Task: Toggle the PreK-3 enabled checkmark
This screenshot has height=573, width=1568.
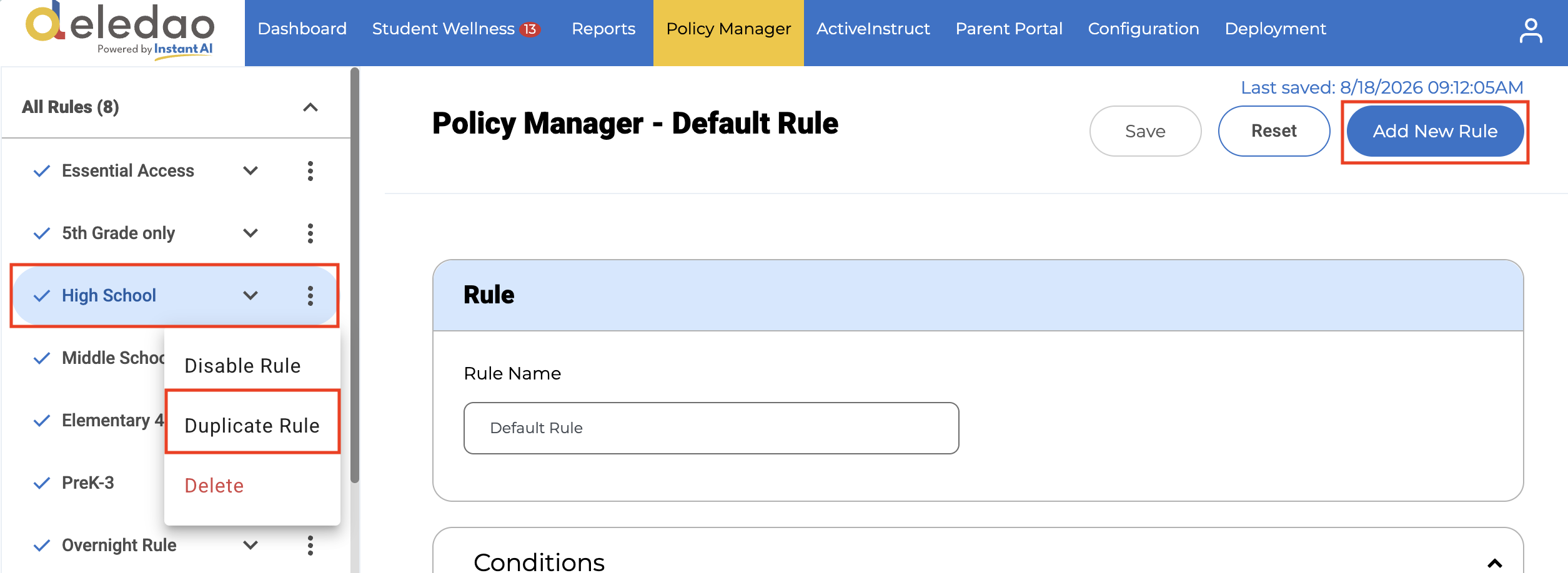Action: tap(42, 483)
